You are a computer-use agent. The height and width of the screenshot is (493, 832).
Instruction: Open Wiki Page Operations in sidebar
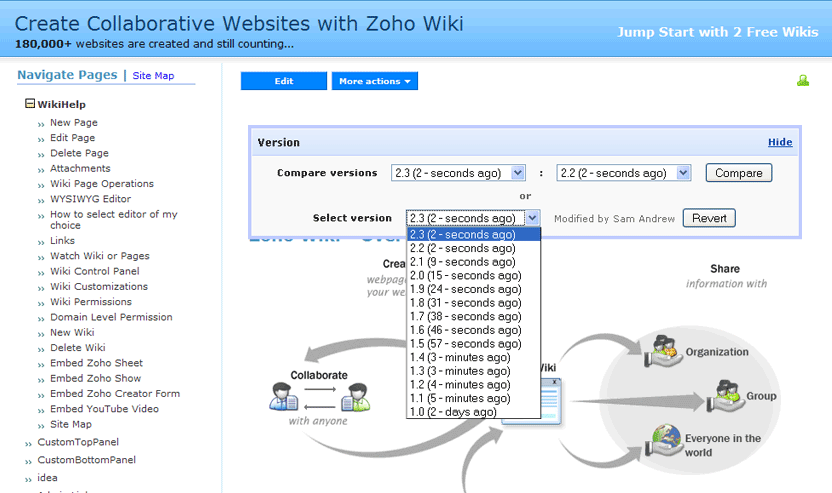click(102, 184)
